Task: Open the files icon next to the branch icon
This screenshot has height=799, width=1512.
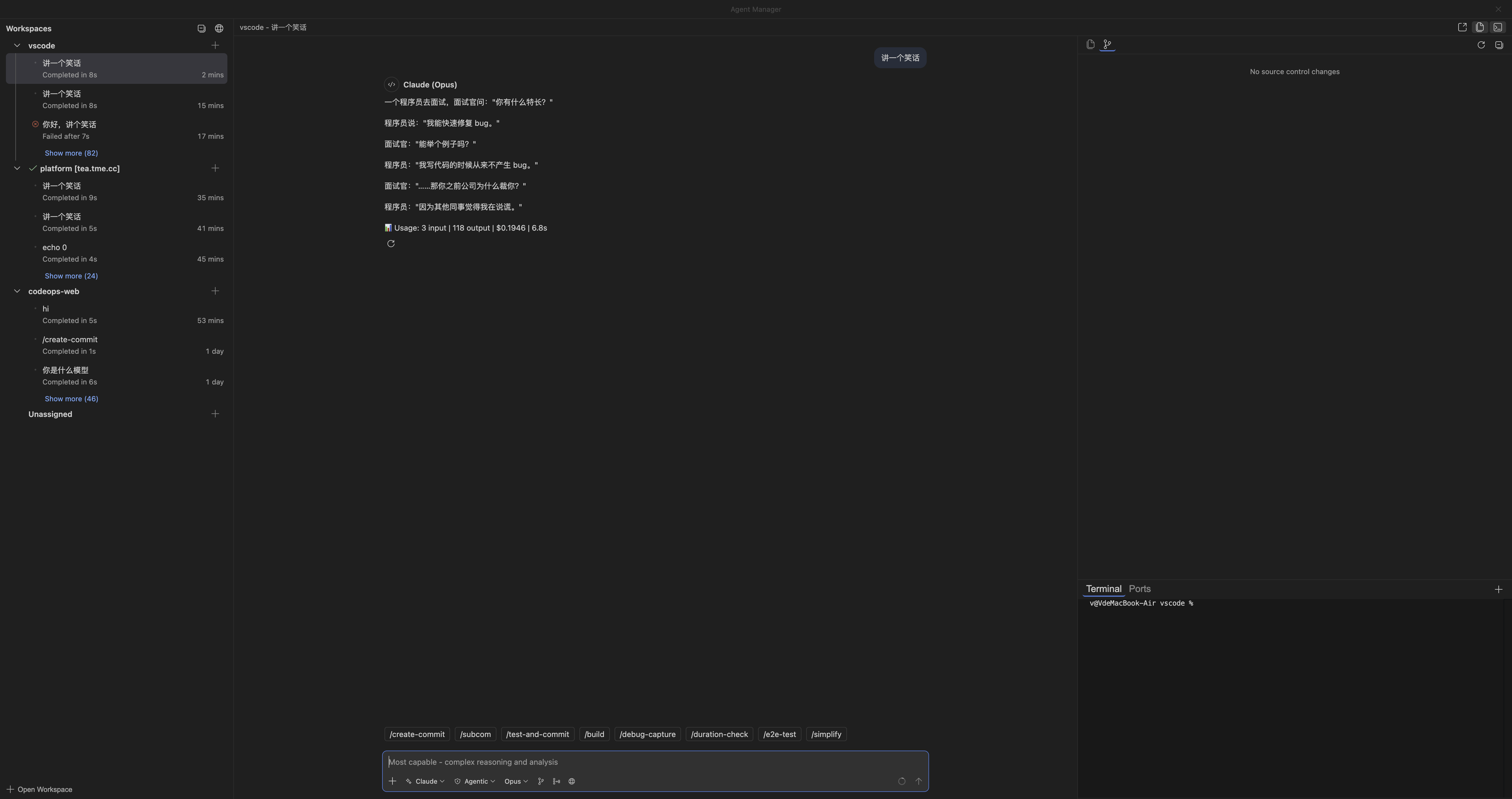Action: (1090, 44)
